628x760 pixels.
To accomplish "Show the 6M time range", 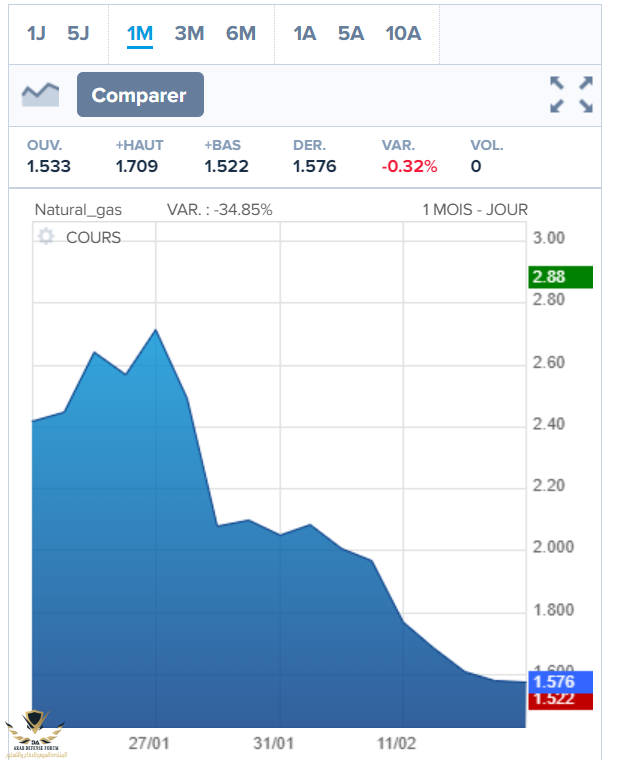I will click(241, 33).
